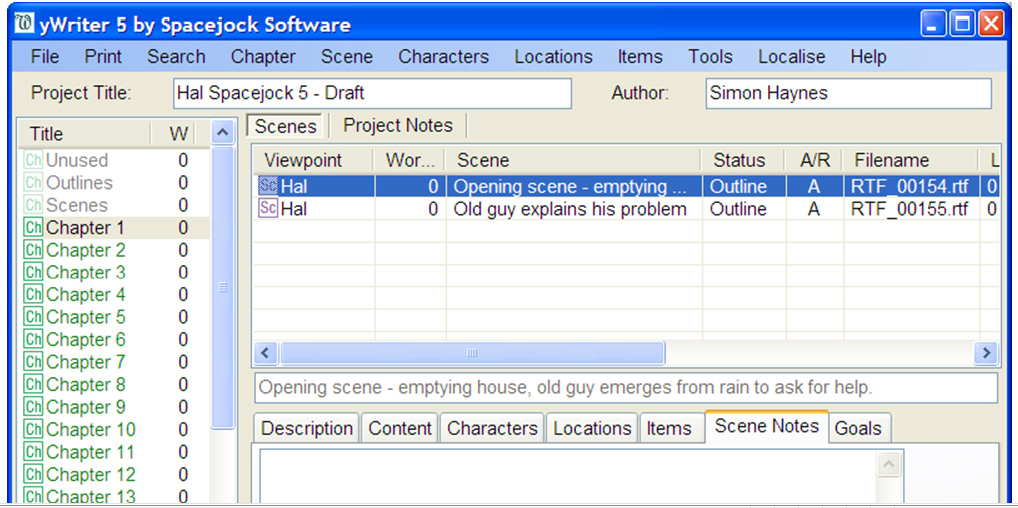Select the Scene Notes tab

coord(767,426)
